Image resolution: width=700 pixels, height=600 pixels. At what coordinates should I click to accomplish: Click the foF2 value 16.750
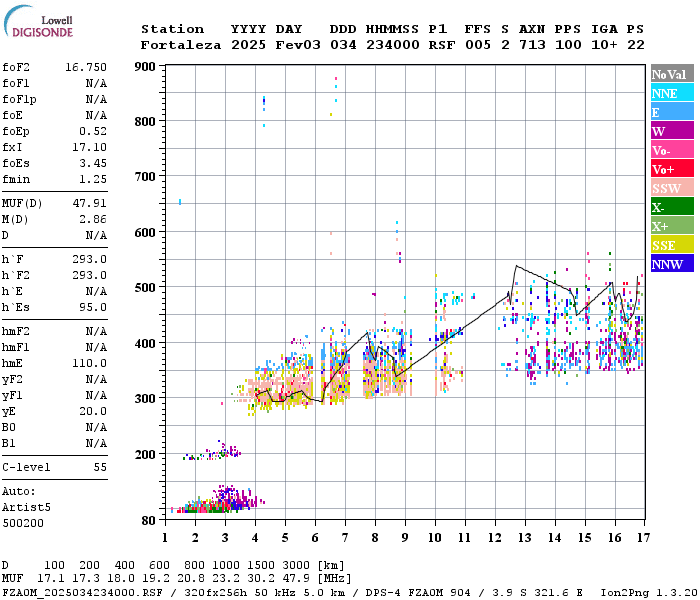coord(86,67)
